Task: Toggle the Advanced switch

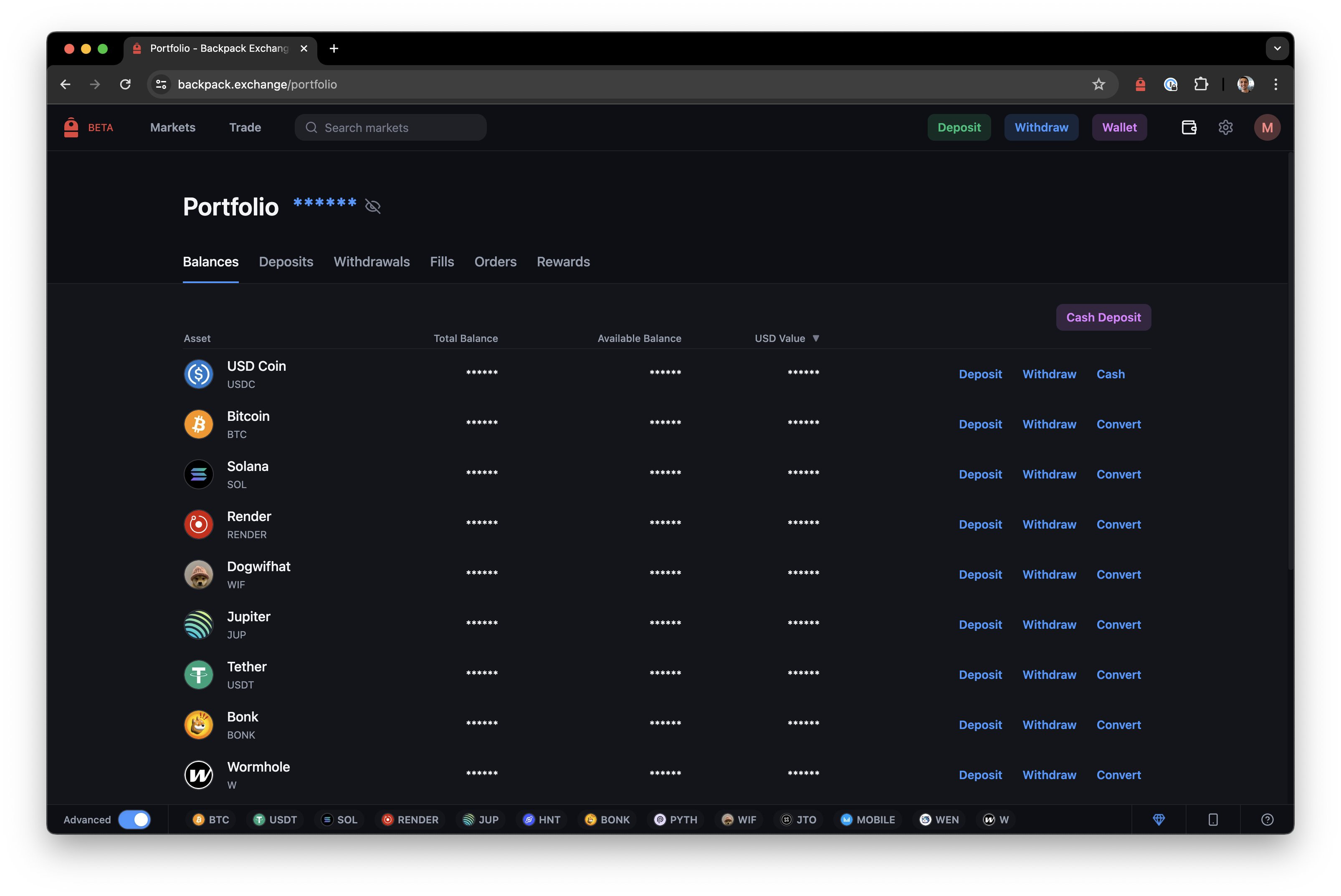Action: 134,820
